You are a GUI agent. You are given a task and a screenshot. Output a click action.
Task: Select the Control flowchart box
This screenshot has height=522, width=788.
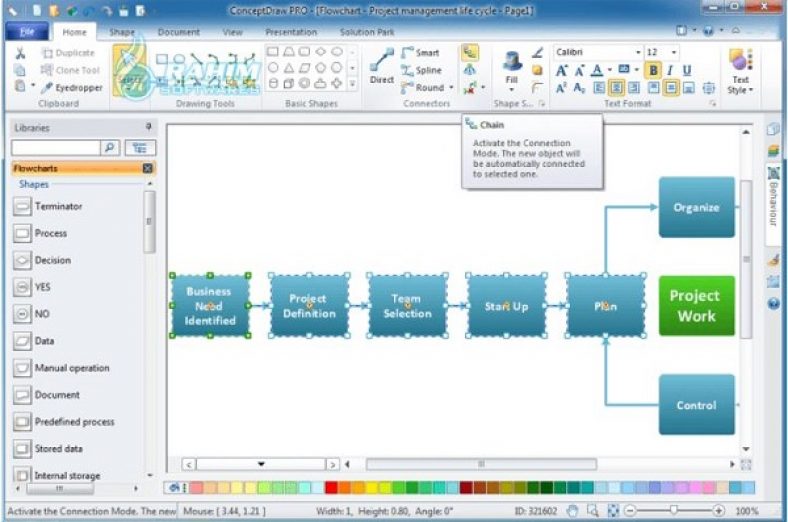[697, 404]
